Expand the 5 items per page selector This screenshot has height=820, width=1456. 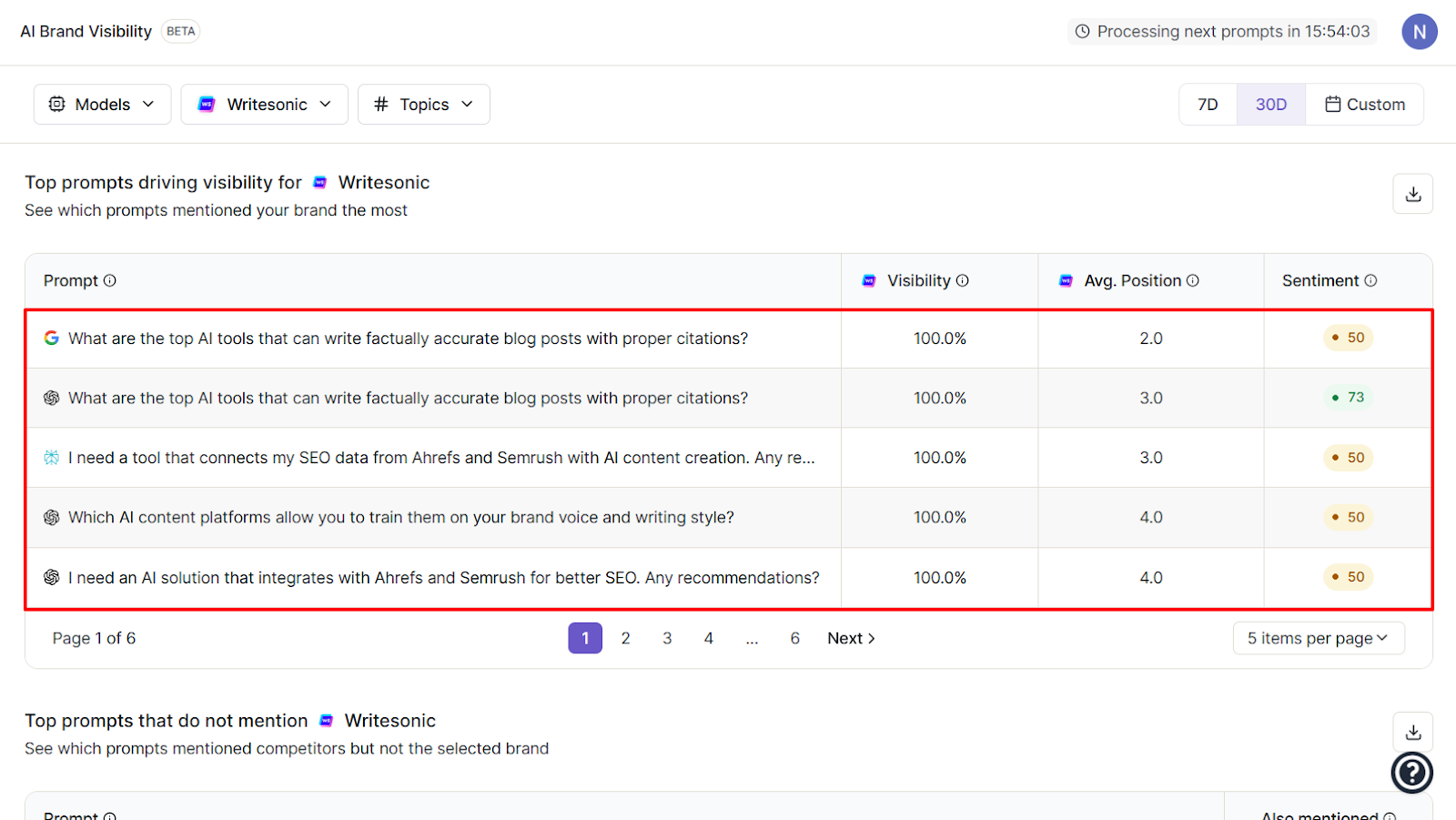point(1319,638)
